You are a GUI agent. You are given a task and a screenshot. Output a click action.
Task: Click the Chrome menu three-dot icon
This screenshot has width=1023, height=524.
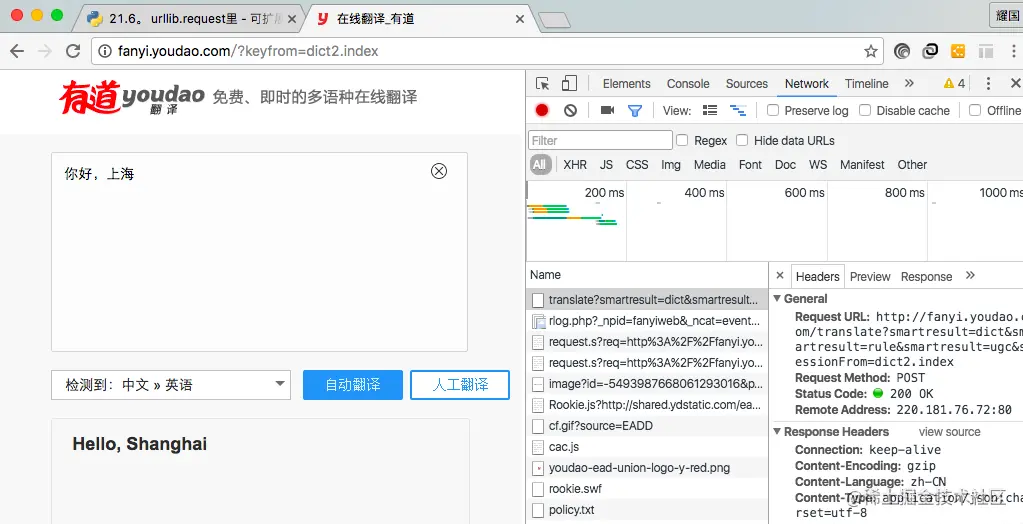click(x=1013, y=51)
